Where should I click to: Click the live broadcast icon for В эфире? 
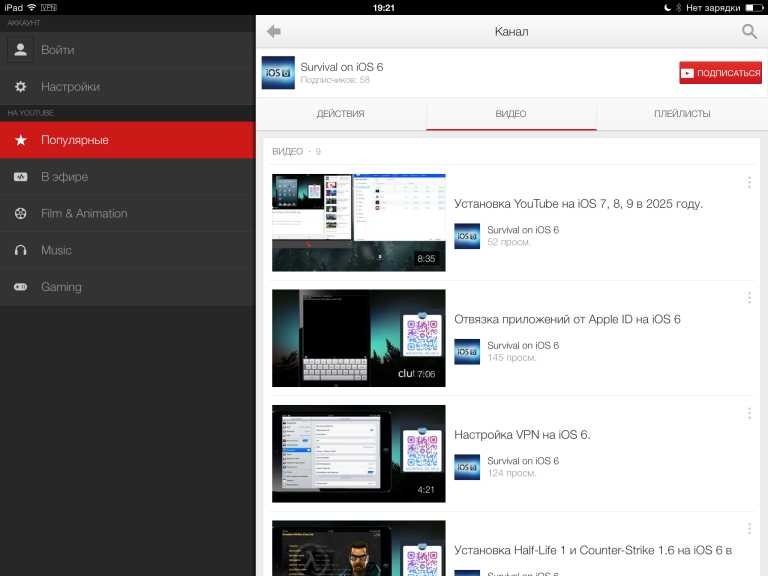(x=21, y=177)
